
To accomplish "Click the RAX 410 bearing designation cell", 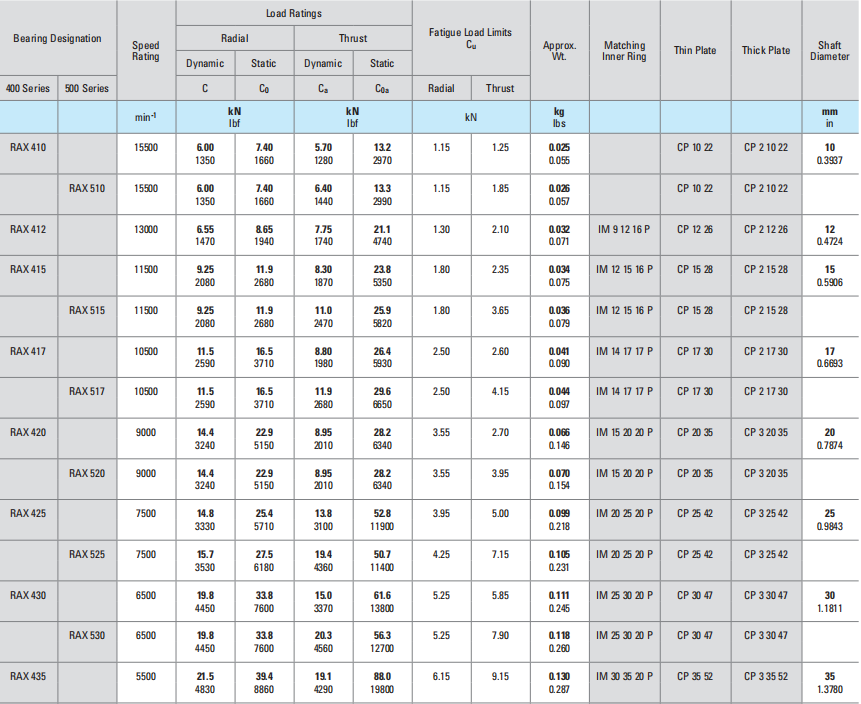I will click(29, 147).
